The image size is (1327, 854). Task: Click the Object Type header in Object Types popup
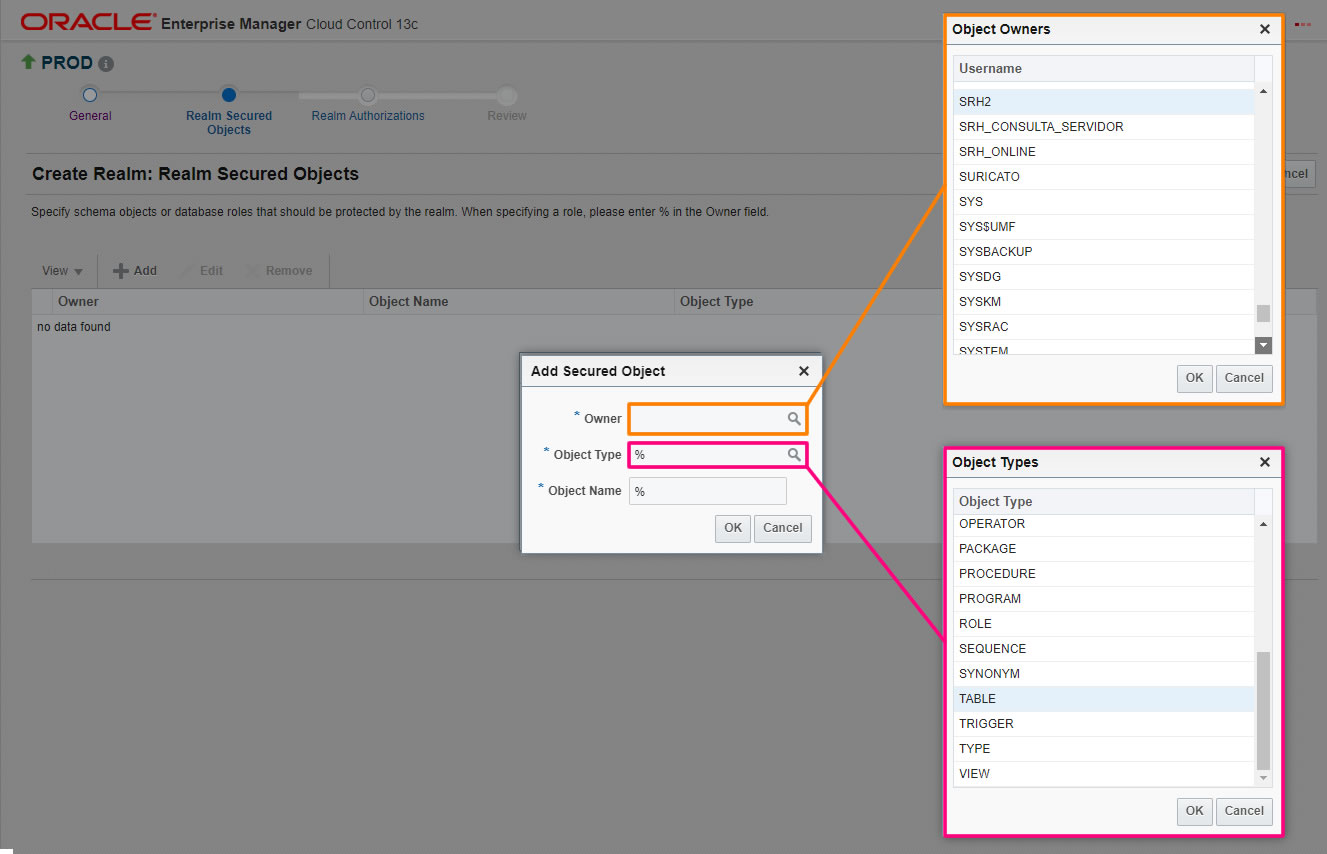click(x=1104, y=502)
